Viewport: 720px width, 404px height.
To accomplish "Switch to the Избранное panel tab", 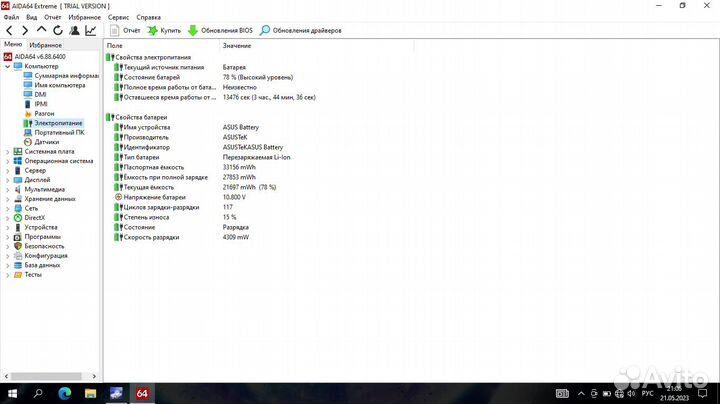I will point(45,45).
